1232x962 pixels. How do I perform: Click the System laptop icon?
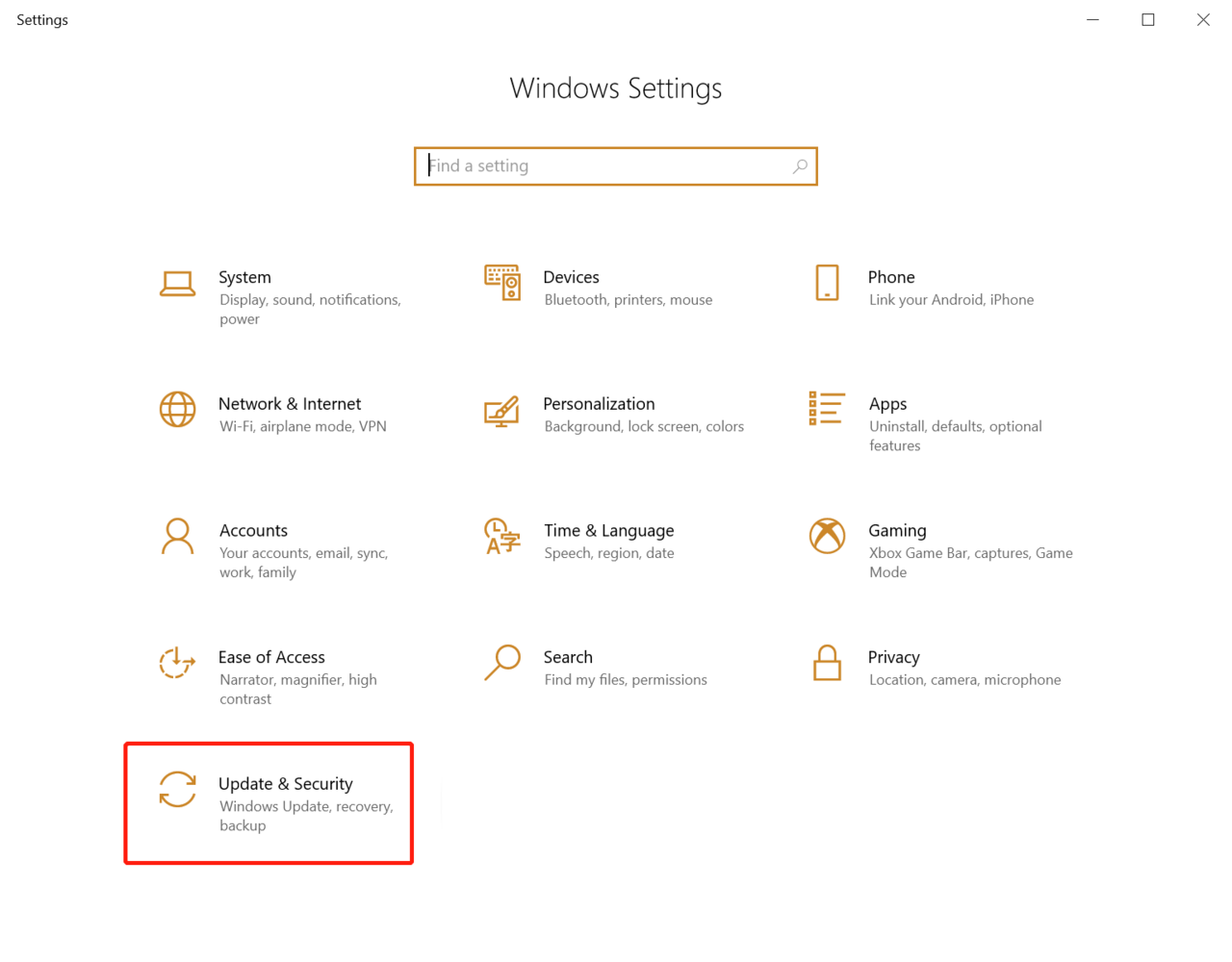(177, 284)
